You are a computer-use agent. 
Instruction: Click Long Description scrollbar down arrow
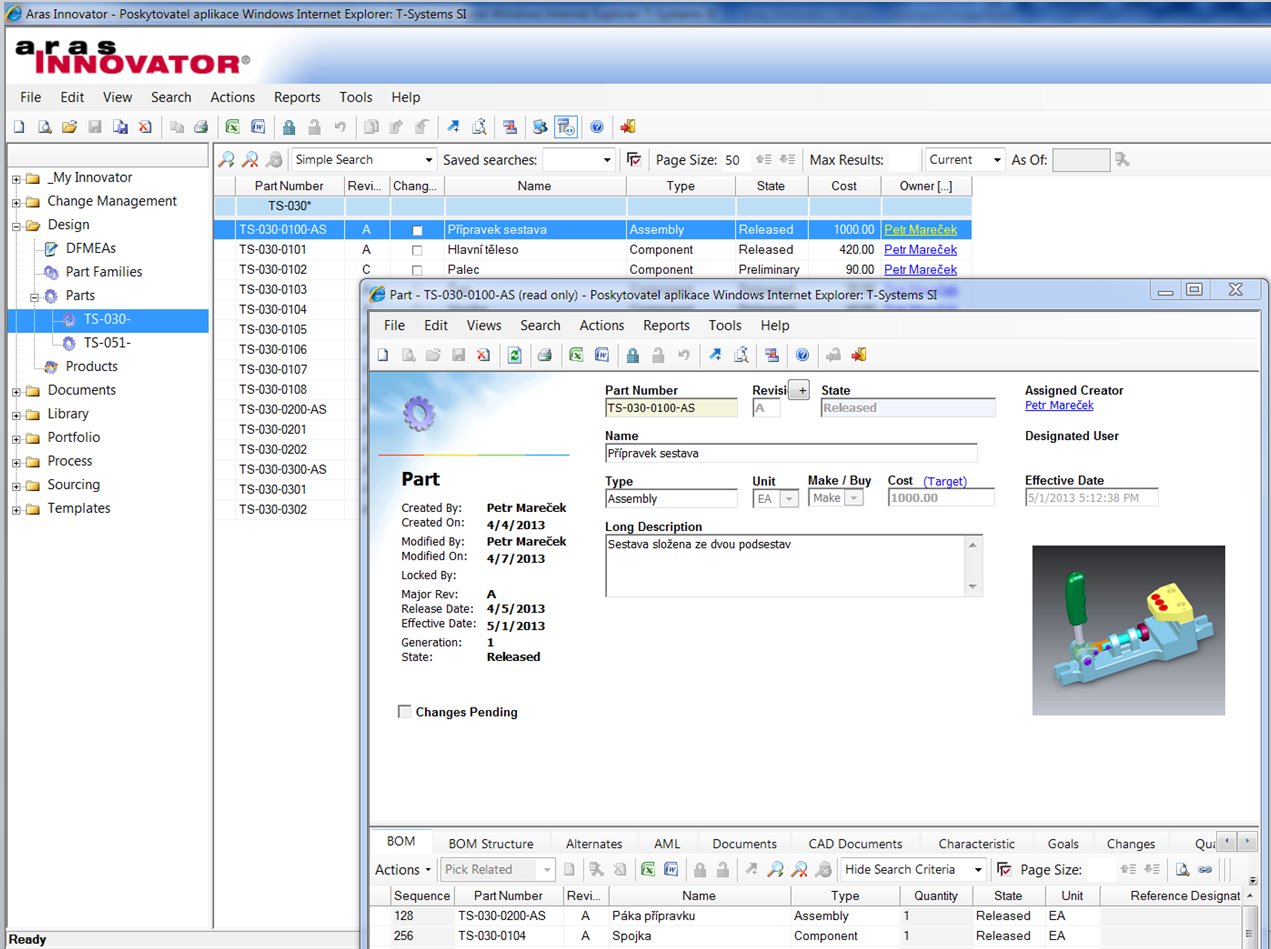[974, 587]
